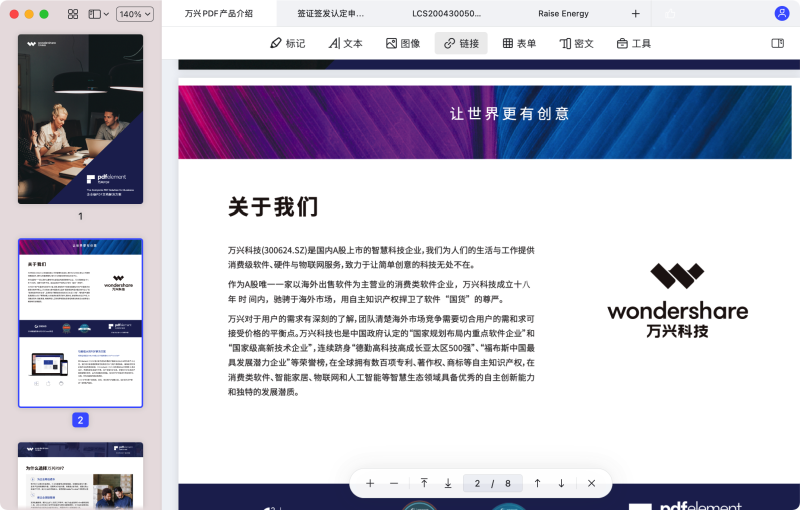Select page 1 thumbnail

81,119
